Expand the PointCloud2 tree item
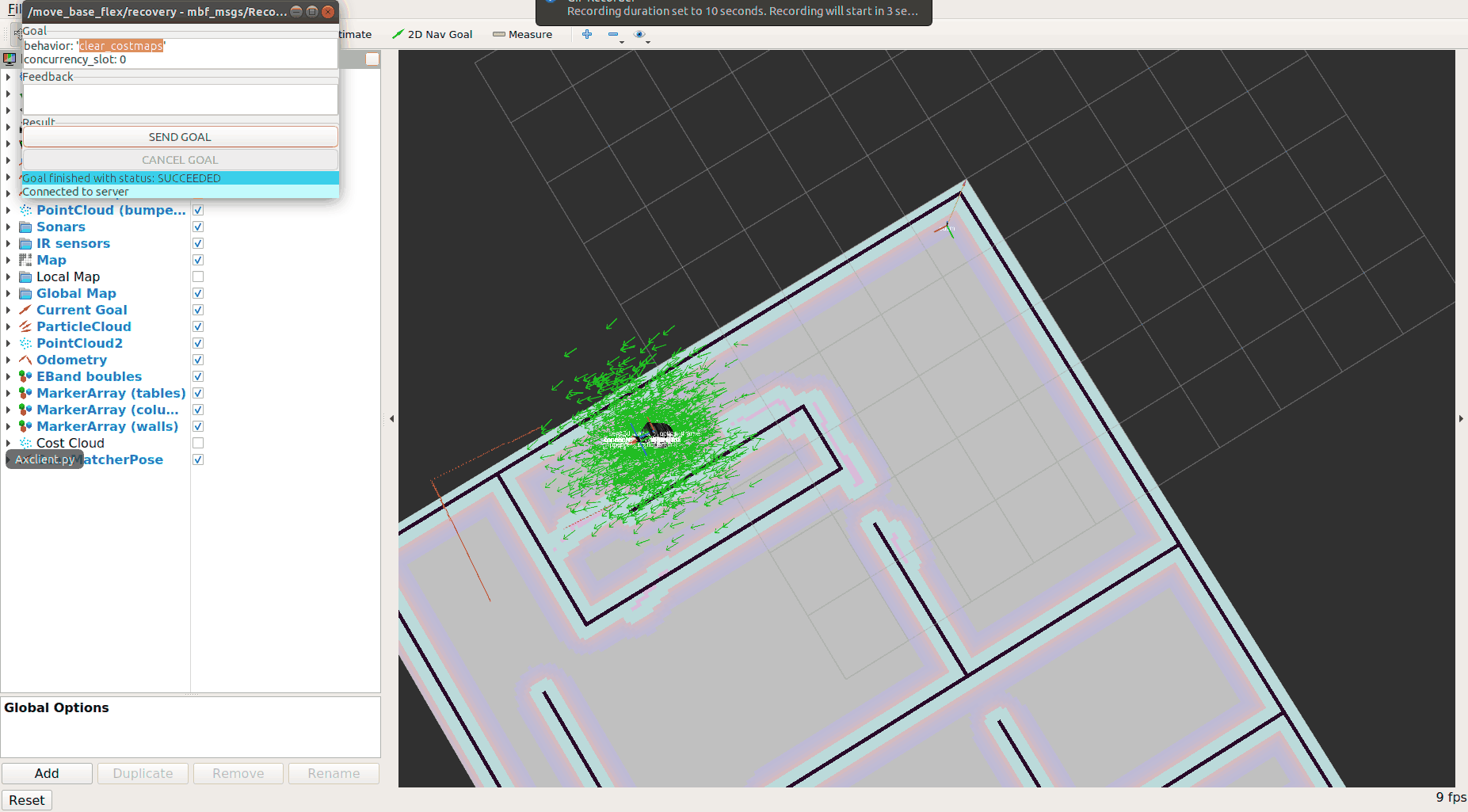1468x812 pixels. (x=8, y=343)
